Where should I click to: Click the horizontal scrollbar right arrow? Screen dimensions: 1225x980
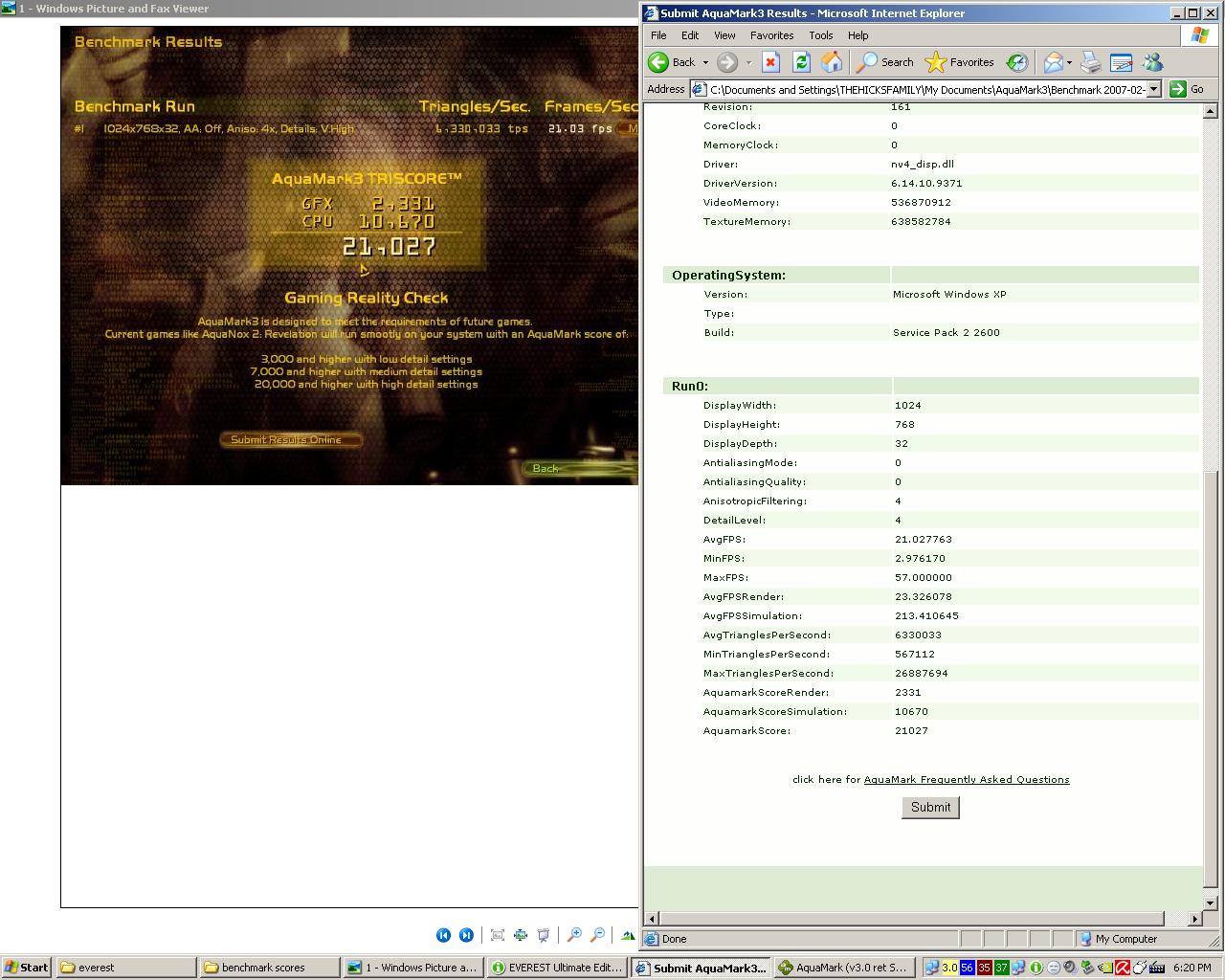click(1194, 919)
